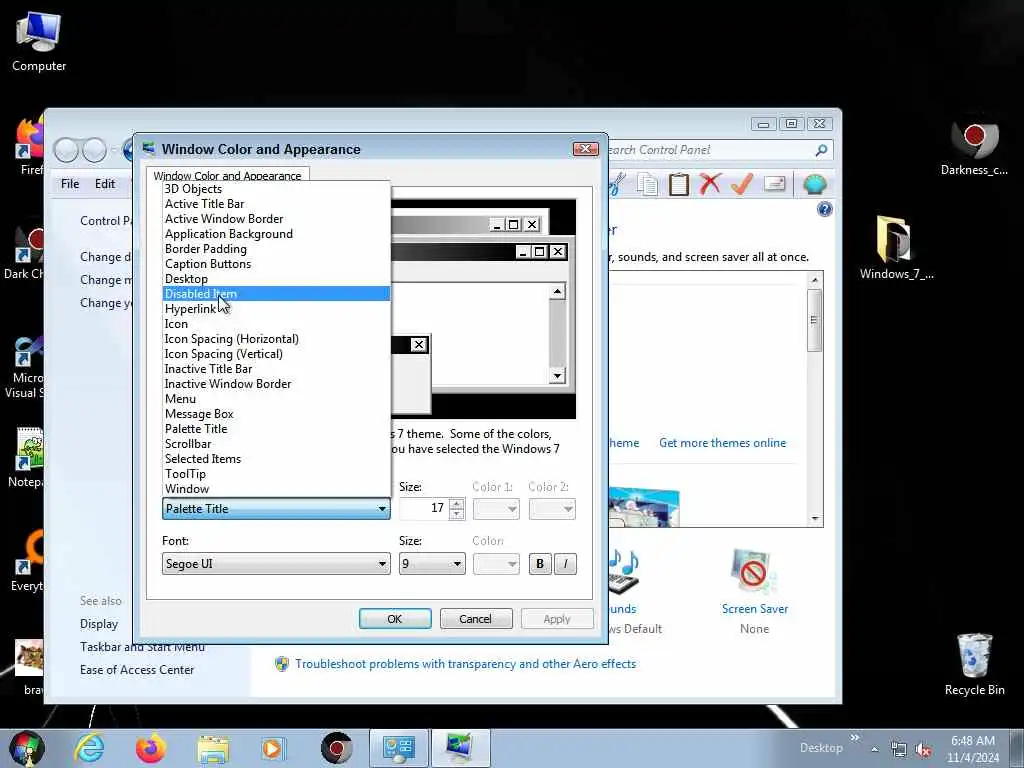Select 3D Objects in the item list
Viewport: 1024px width, 768px height.
point(276,189)
